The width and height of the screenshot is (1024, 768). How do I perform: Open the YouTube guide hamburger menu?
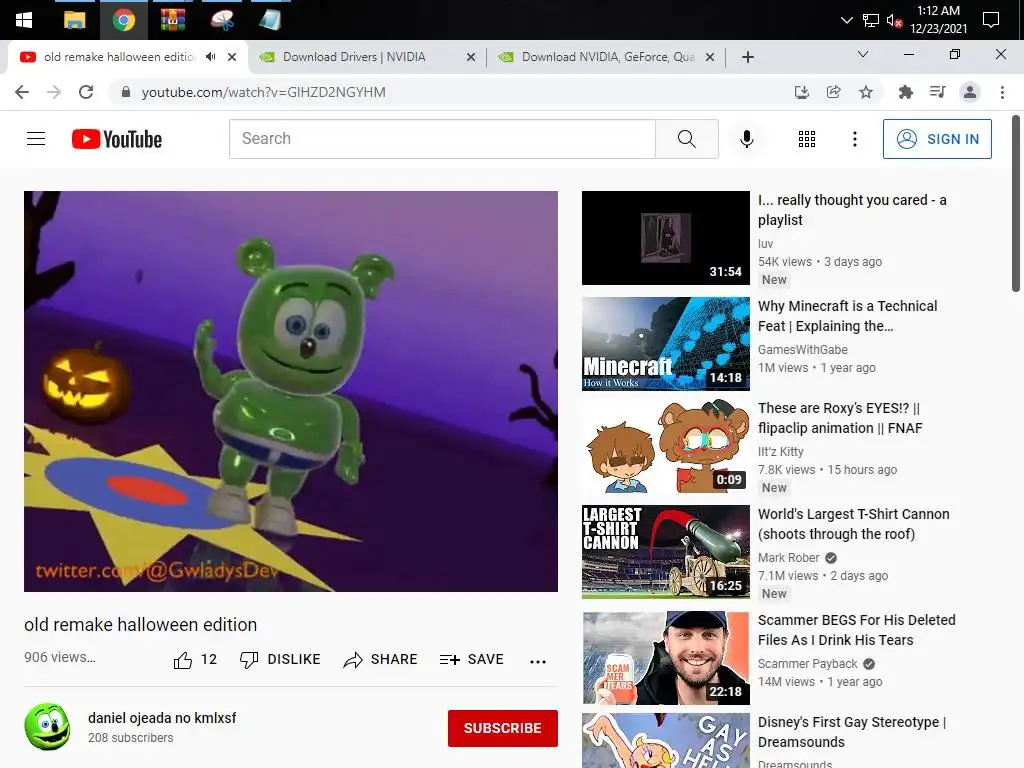pos(36,138)
